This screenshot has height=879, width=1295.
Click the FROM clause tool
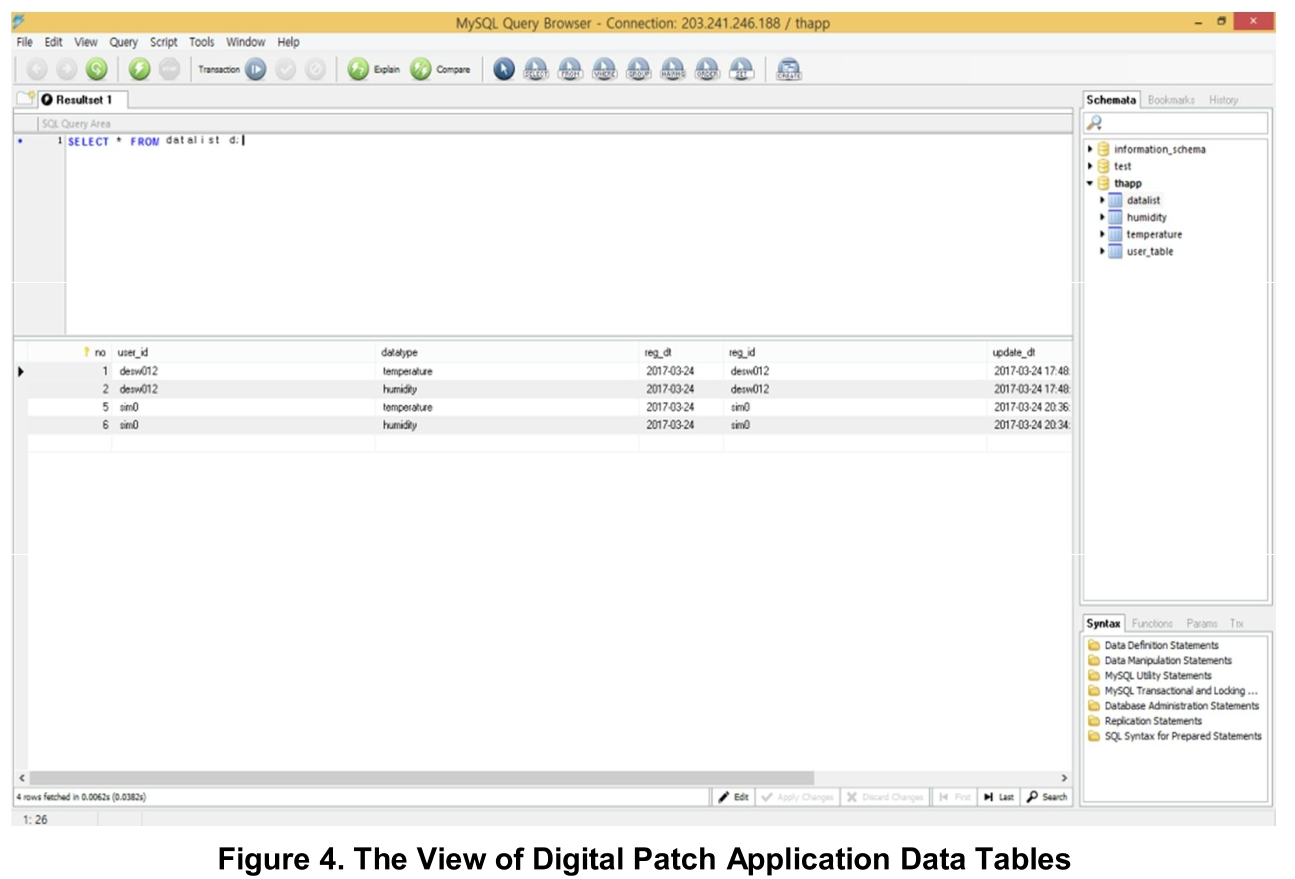click(x=570, y=69)
